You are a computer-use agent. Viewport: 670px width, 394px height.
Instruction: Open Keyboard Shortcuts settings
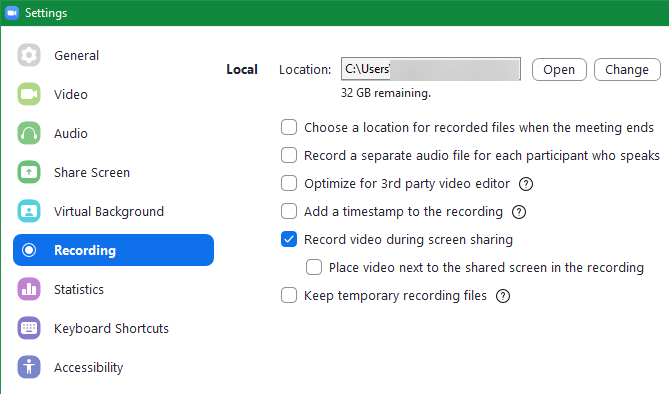coord(111,329)
